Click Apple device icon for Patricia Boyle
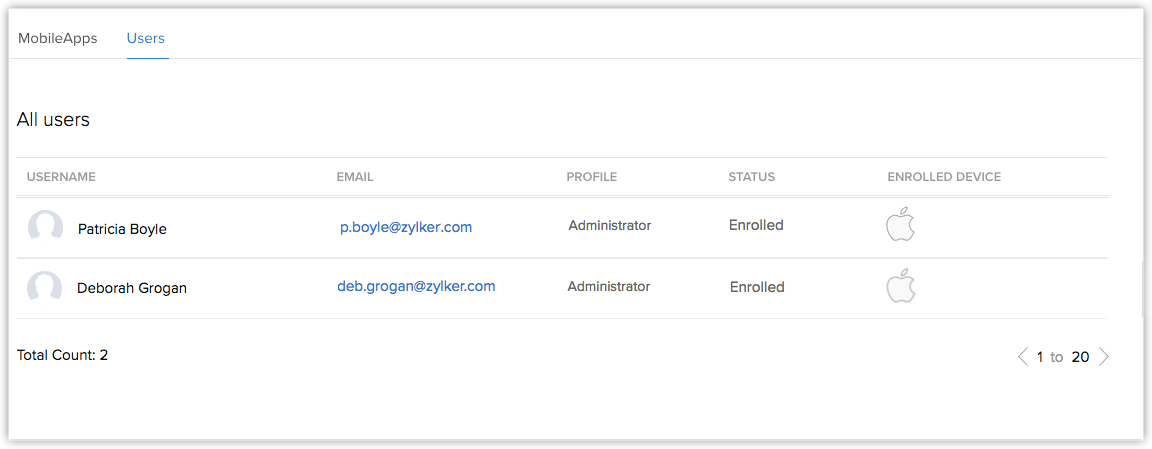 click(900, 225)
